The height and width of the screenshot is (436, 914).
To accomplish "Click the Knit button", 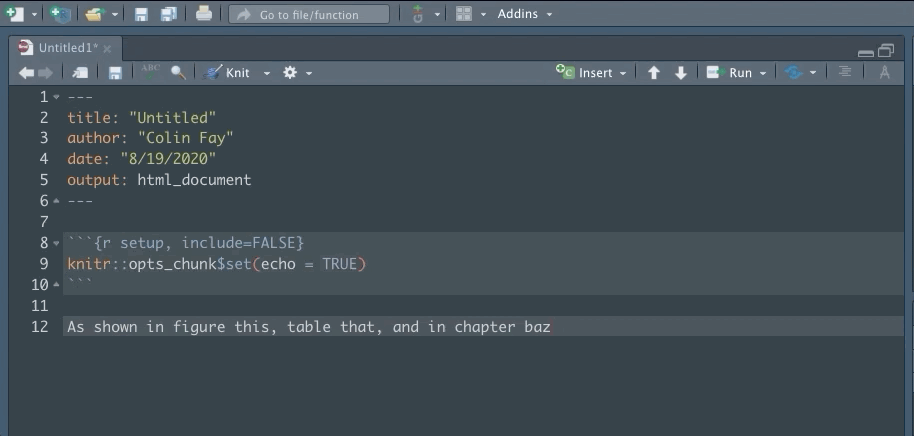I will 226,72.
